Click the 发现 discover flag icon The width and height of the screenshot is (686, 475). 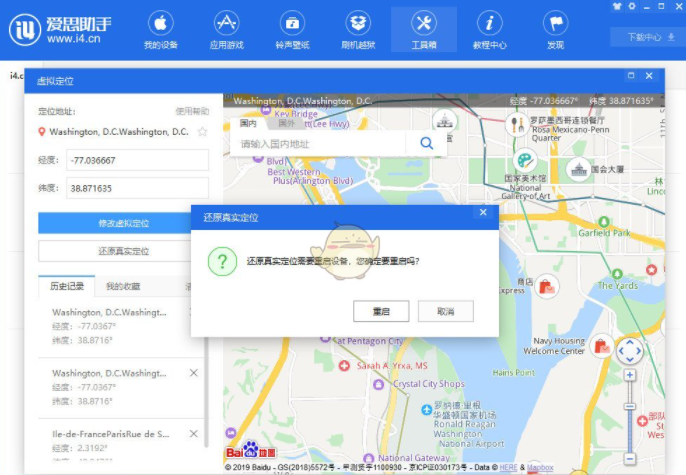click(x=555, y=30)
